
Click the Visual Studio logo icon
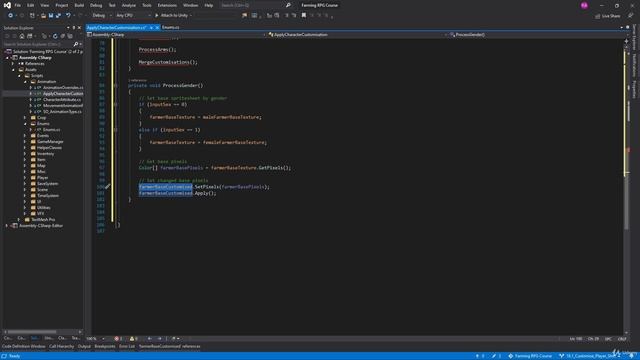point(7,5)
